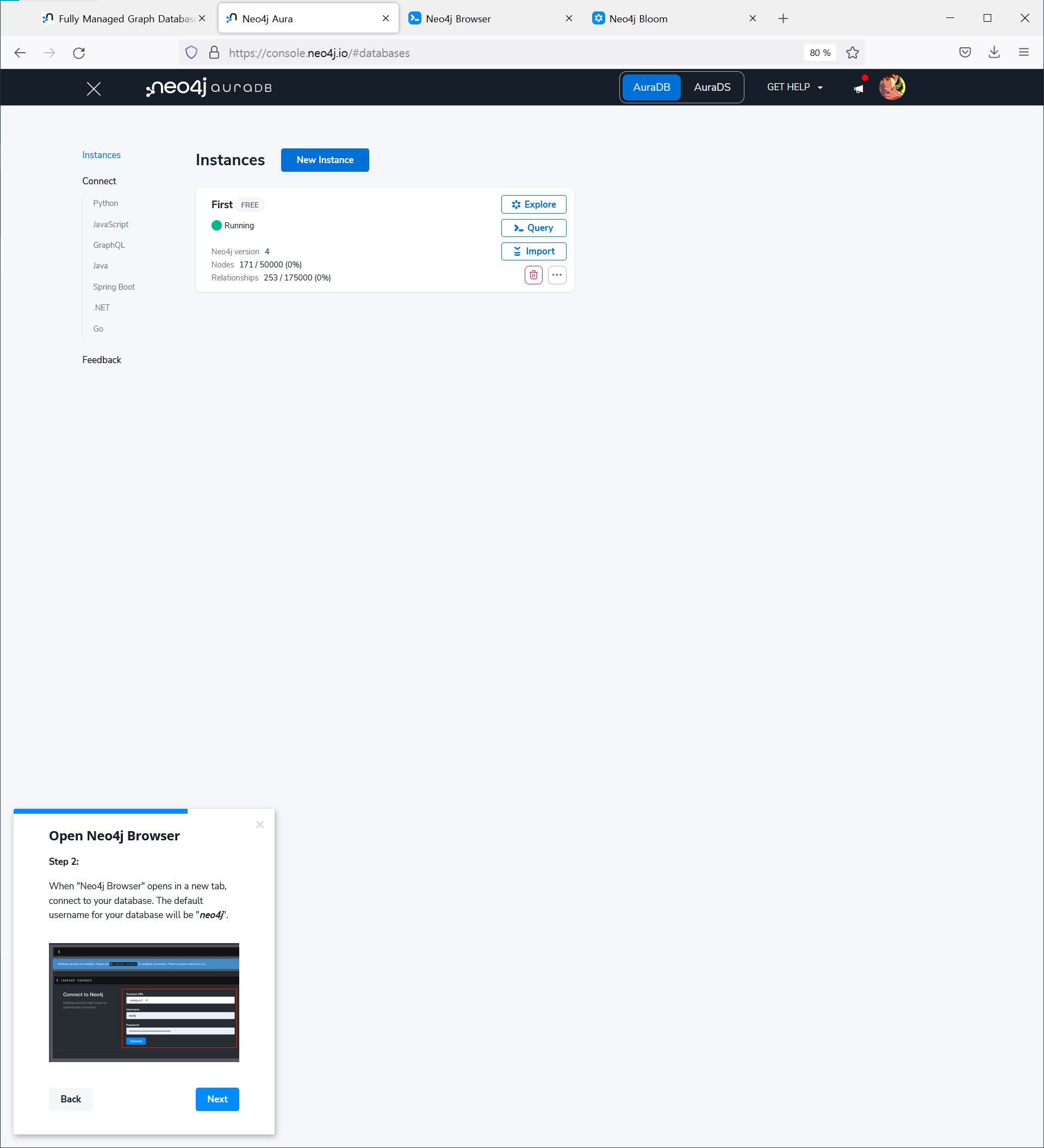Screen dimensions: 1044x1148
Task: Click Next in the tutorial popup
Action: pos(217,1099)
